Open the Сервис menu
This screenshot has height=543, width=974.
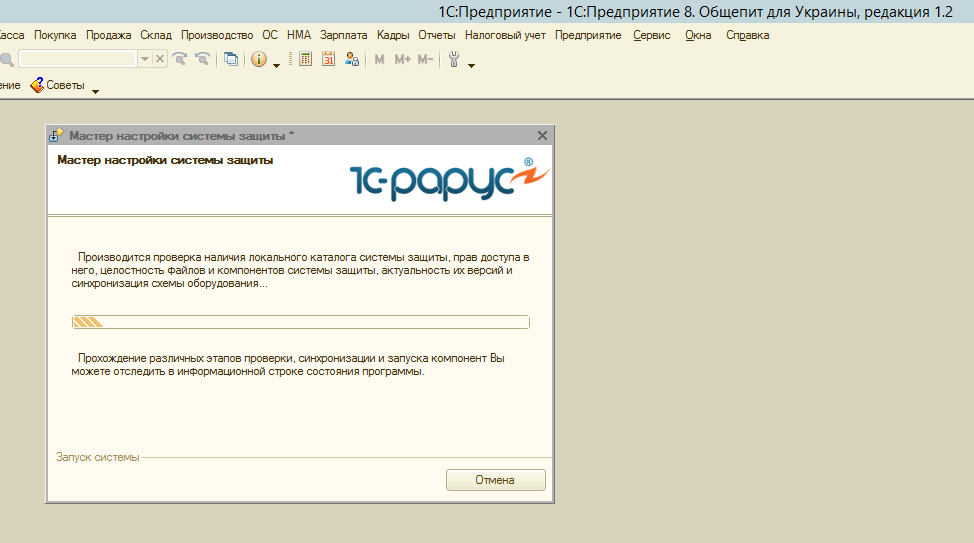click(652, 35)
